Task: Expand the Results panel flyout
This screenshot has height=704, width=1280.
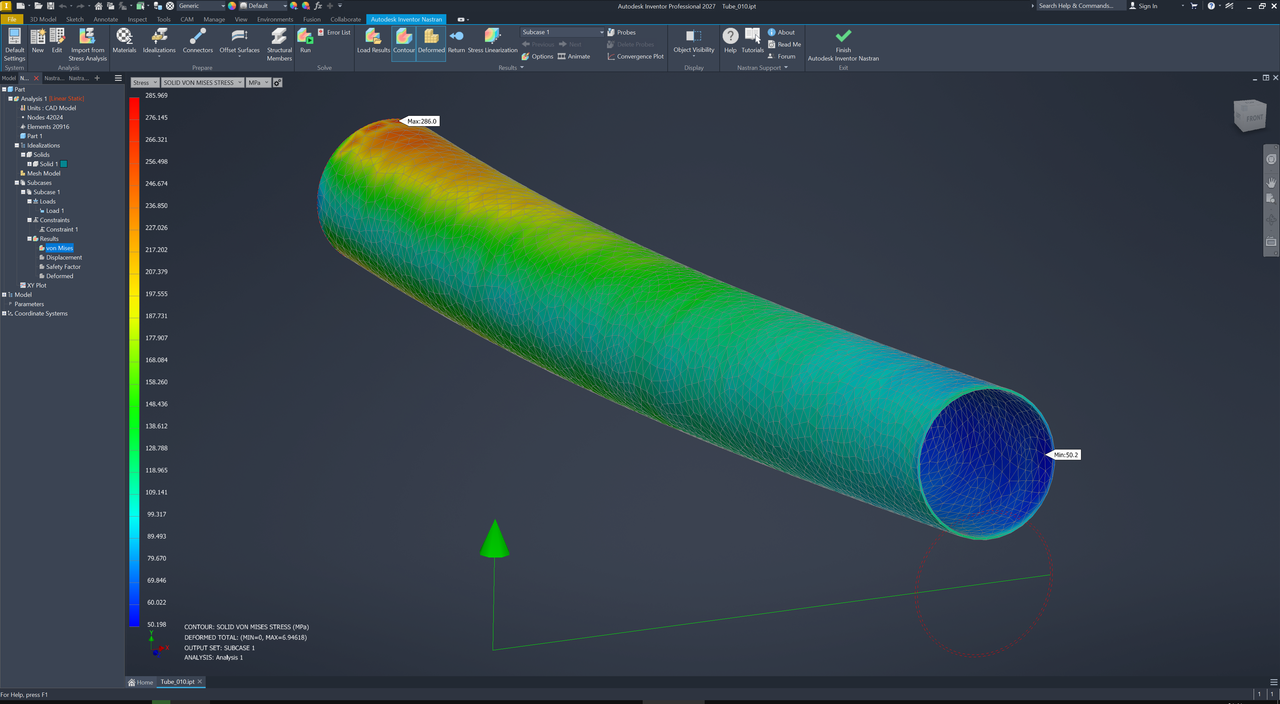Action: [x=510, y=68]
